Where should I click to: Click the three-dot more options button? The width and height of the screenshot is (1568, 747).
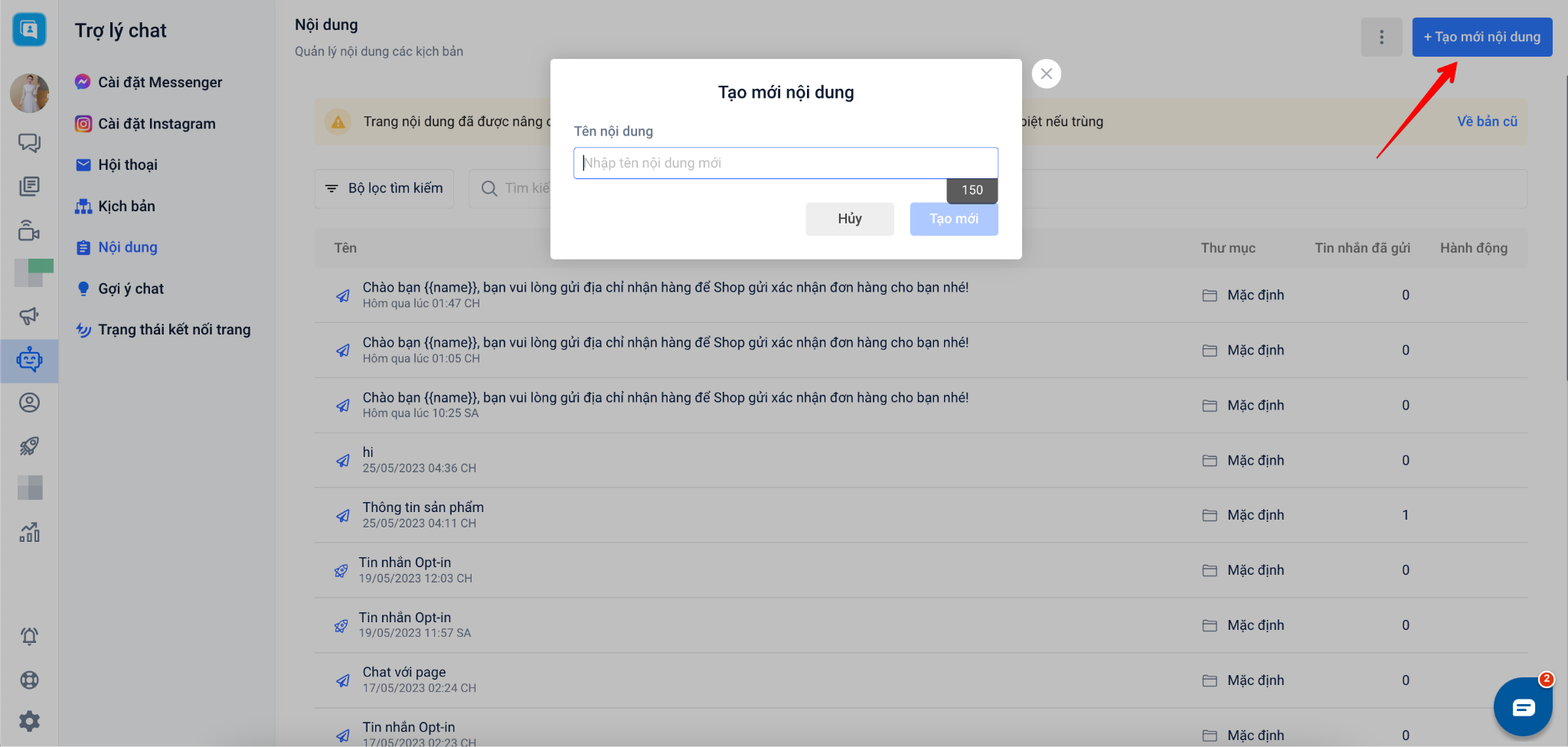(x=1381, y=37)
